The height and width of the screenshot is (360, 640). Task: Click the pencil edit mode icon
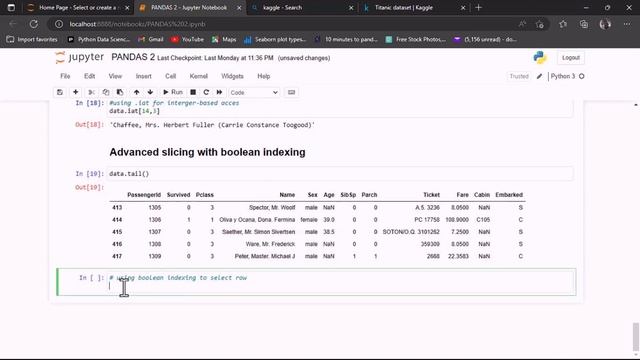click(539, 76)
